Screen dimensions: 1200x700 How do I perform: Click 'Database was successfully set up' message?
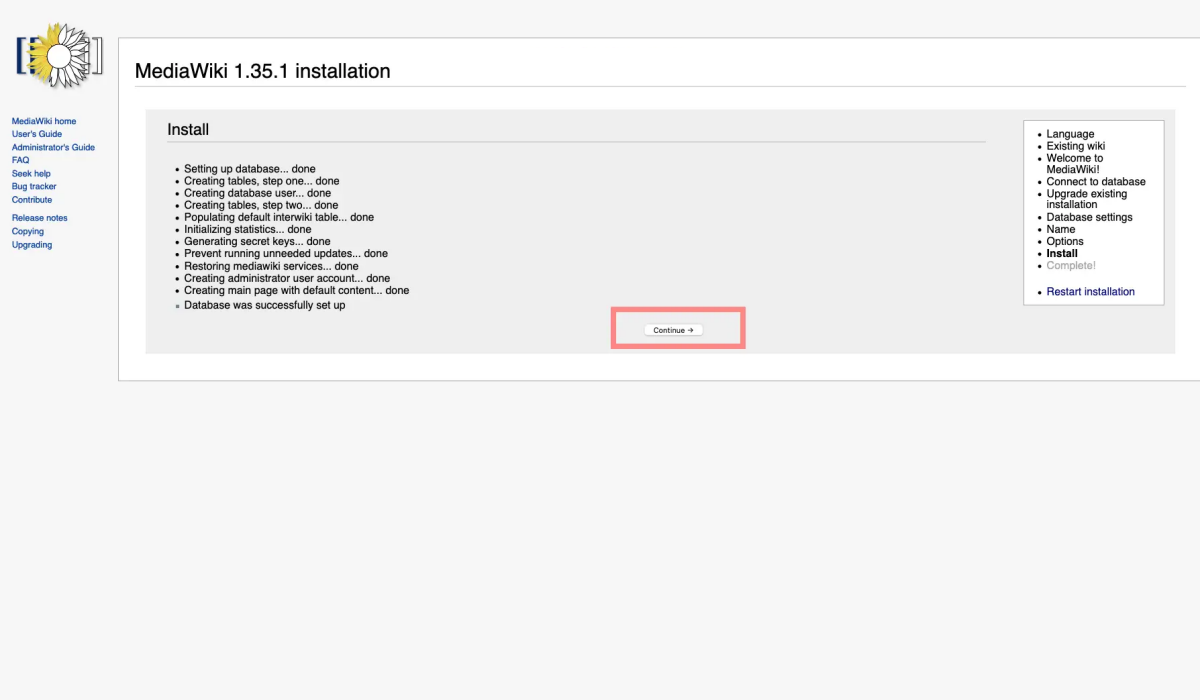(265, 305)
